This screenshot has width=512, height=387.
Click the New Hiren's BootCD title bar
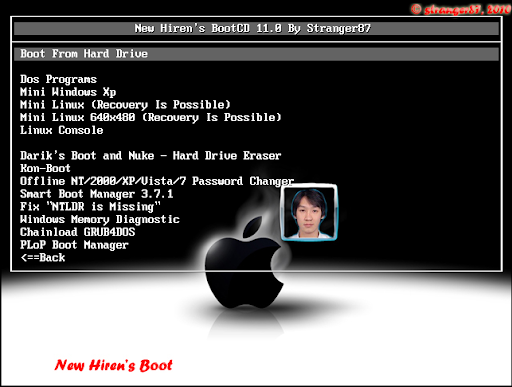point(256,28)
